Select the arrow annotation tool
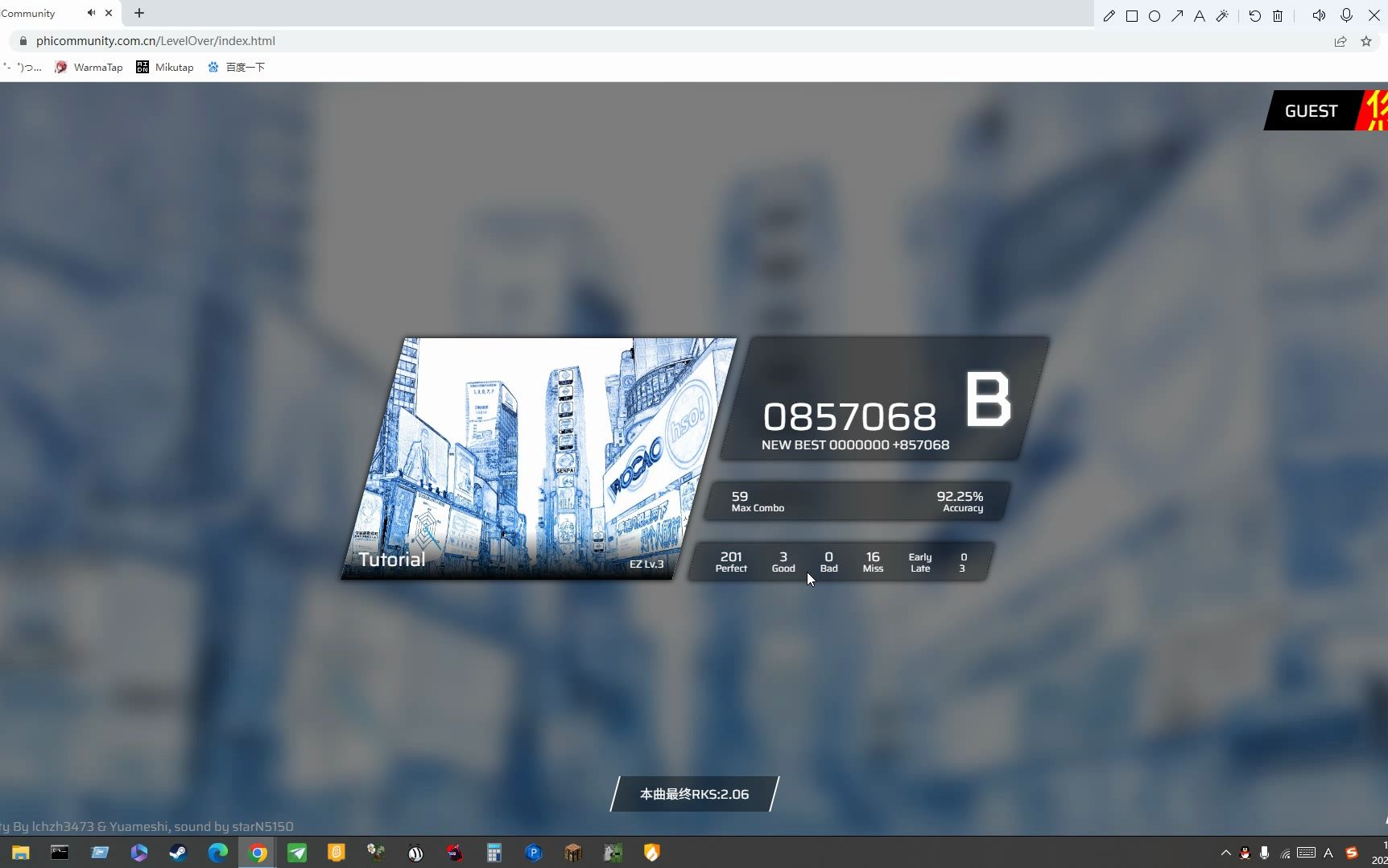The height and width of the screenshot is (868, 1388). click(x=1177, y=16)
